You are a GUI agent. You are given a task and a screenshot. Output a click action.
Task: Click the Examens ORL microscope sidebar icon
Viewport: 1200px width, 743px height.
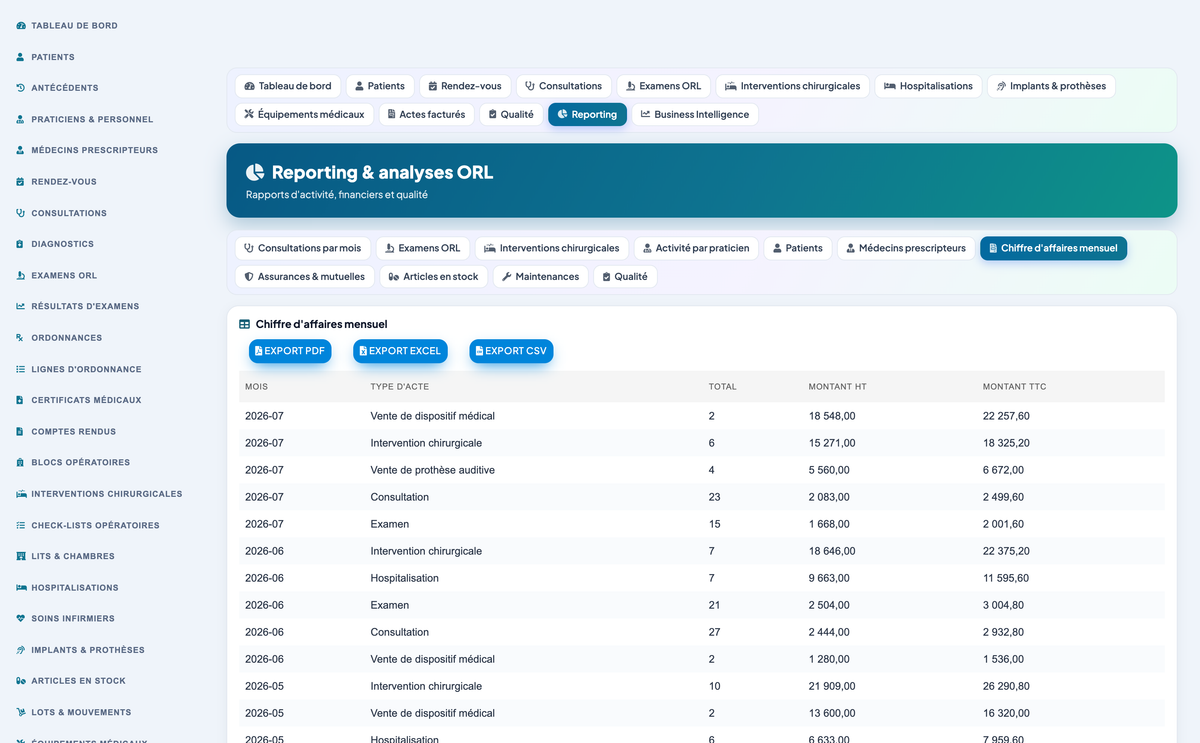click(x=21, y=275)
